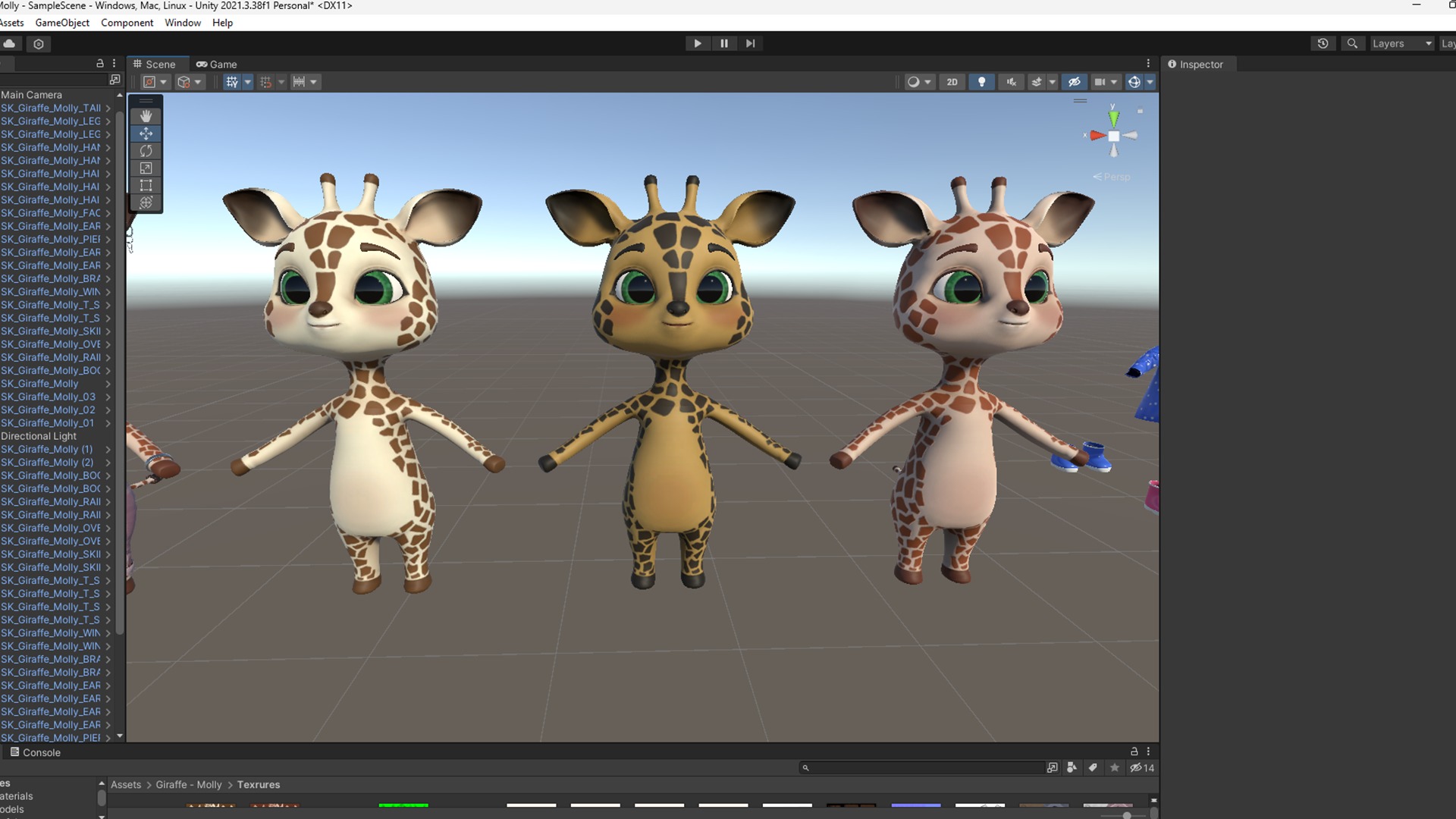Switch to the Game tab
This screenshot has height=819, width=1456.
coord(217,64)
